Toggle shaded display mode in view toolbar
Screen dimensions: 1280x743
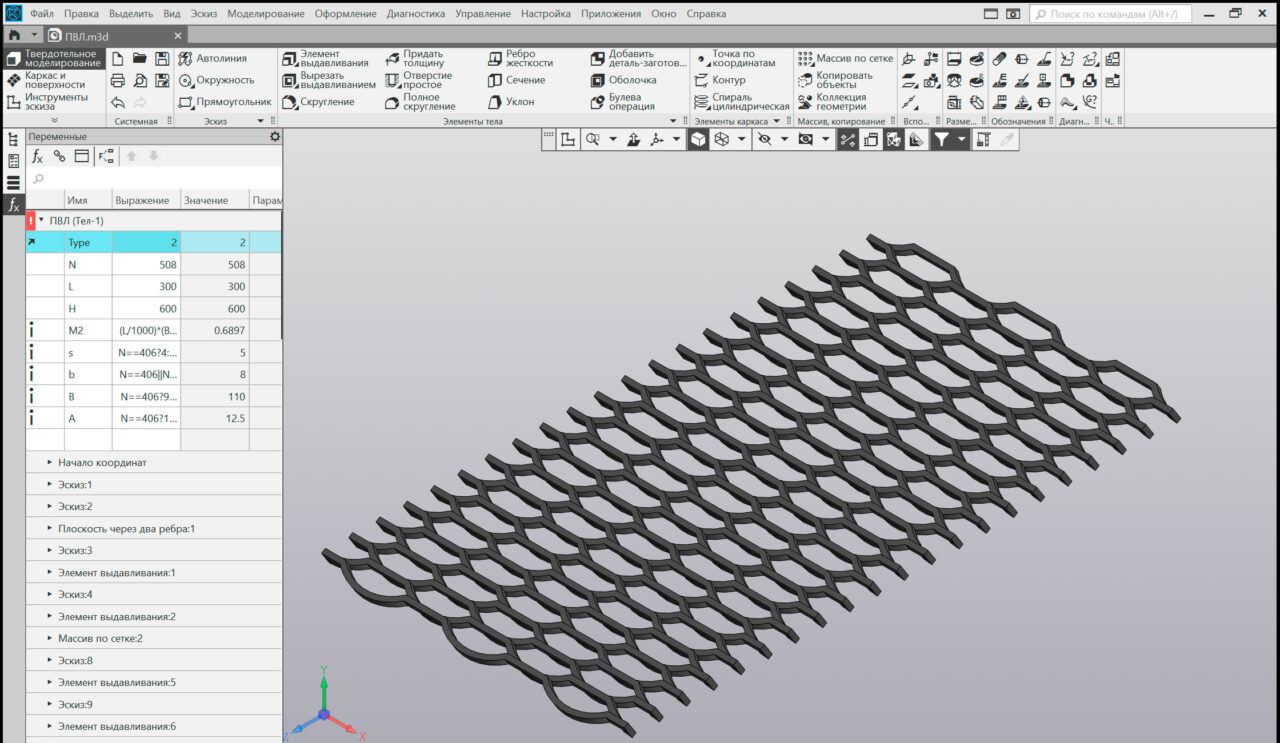(x=698, y=140)
